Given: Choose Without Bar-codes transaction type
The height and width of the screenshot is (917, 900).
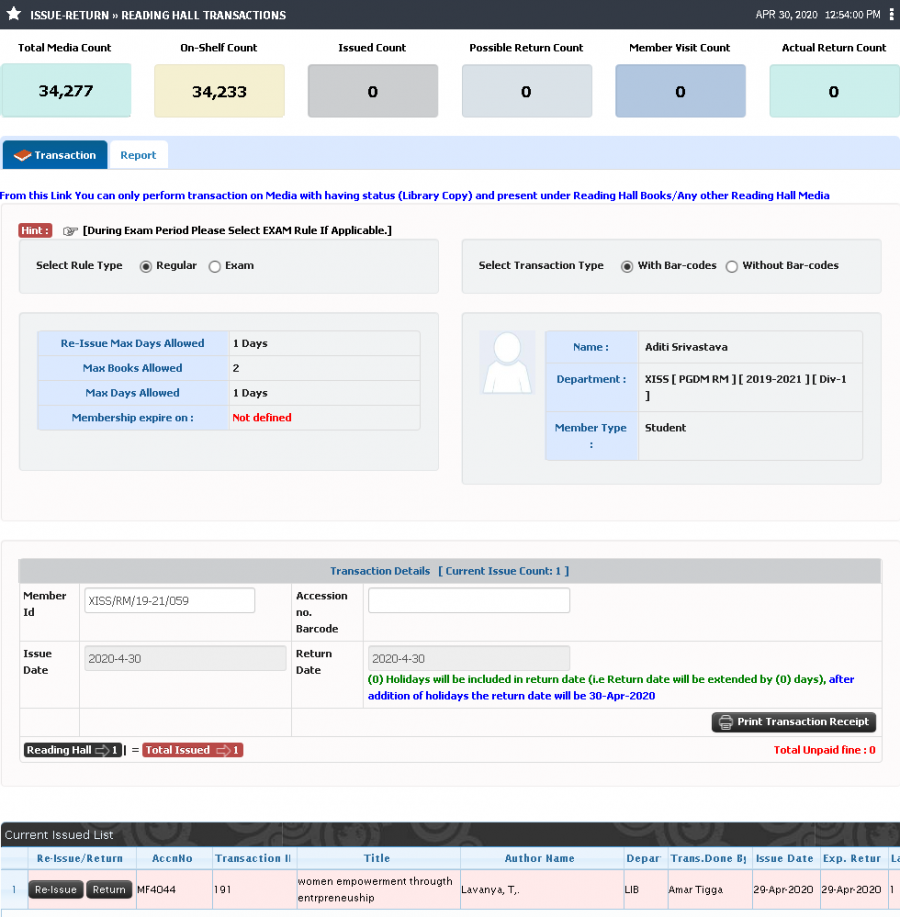Looking at the screenshot, I should click(732, 267).
